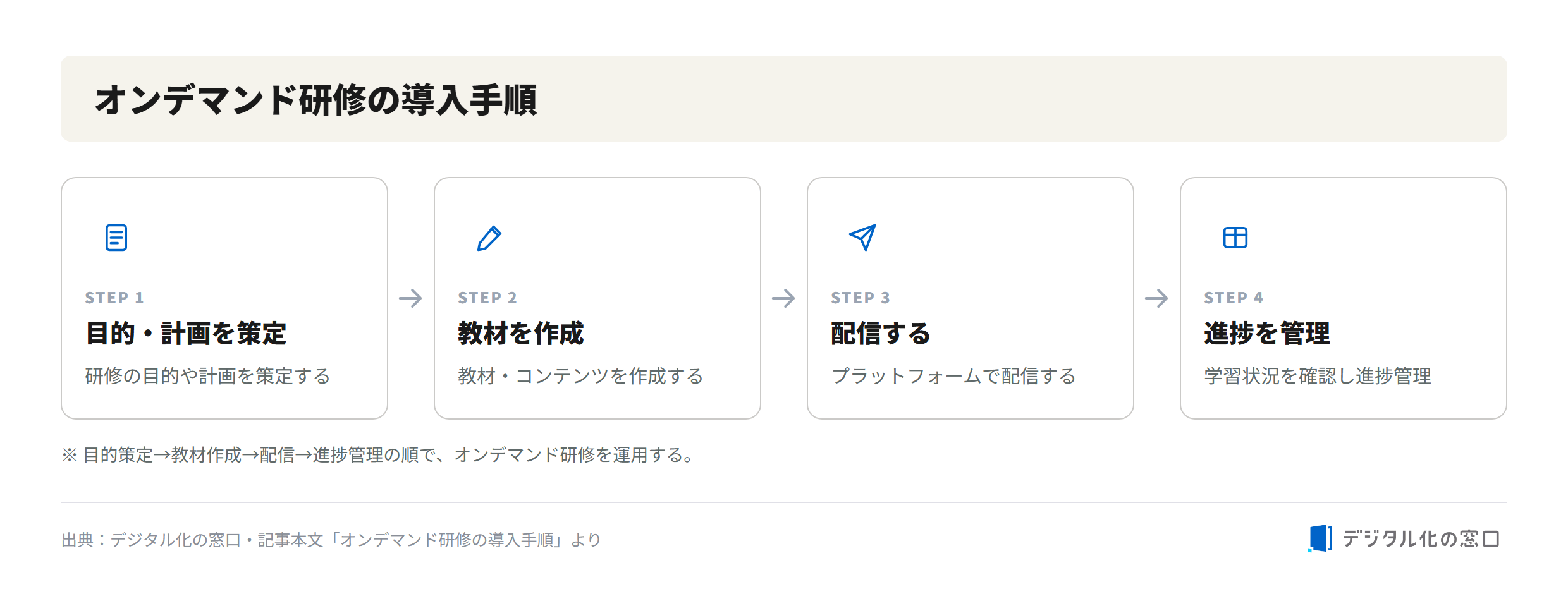Screen dimensions: 1568x613
Task: Click the 教材を作成 heading
Action: click(x=521, y=334)
